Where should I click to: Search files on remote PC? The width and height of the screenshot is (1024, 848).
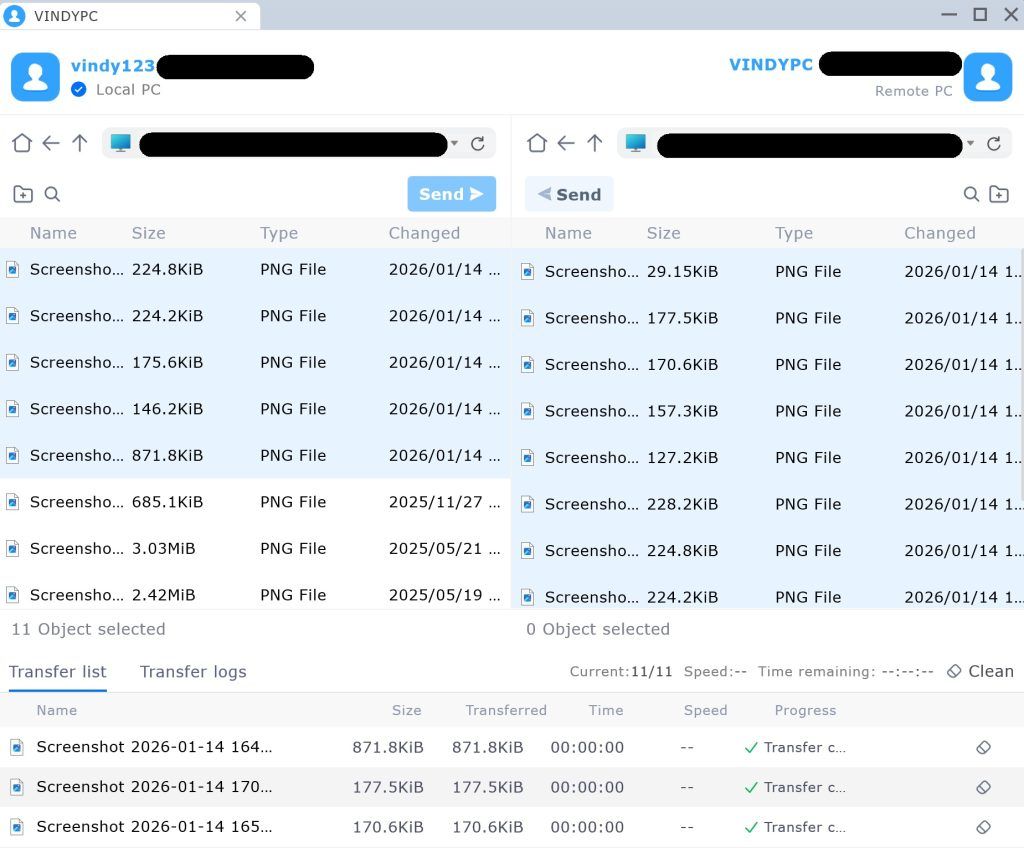click(x=971, y=194)
